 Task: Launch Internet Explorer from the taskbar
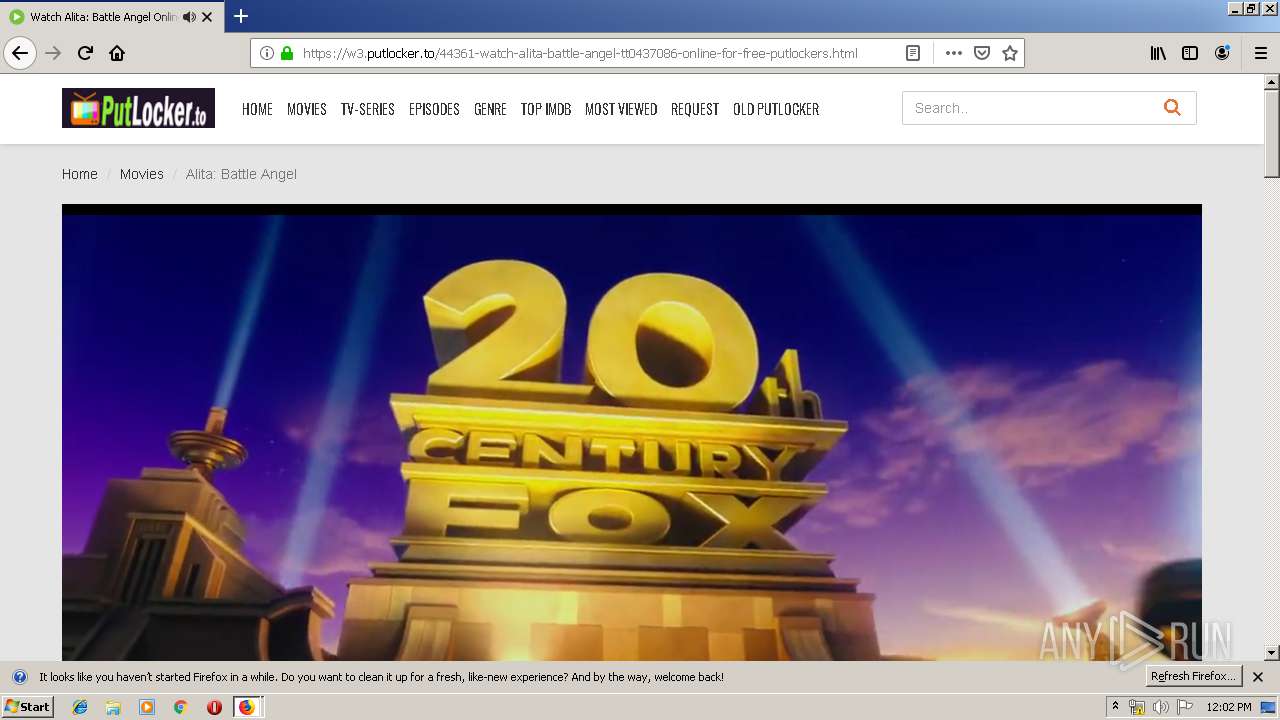80,707
